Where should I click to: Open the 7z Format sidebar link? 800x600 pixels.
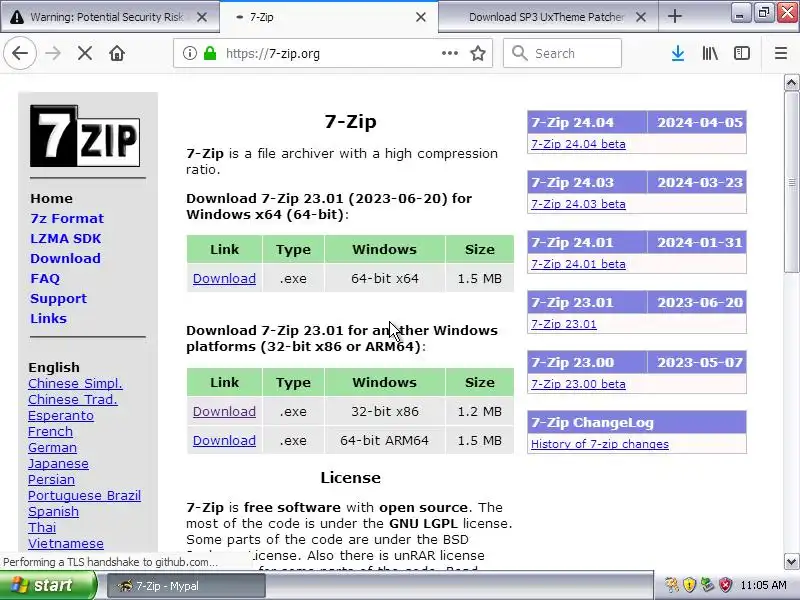tap(67, 218)
